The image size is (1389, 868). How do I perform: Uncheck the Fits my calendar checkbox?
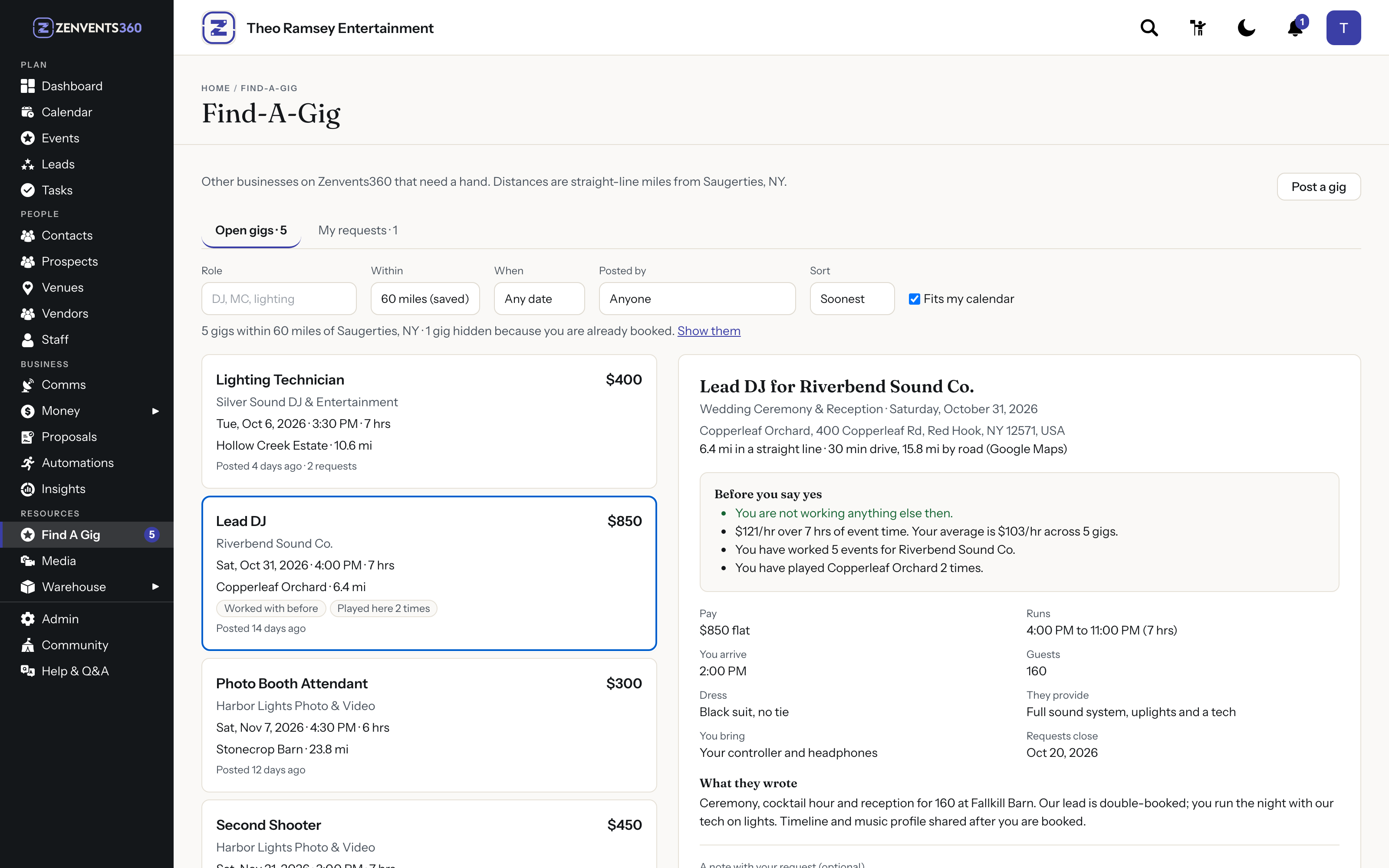[914, 299]
